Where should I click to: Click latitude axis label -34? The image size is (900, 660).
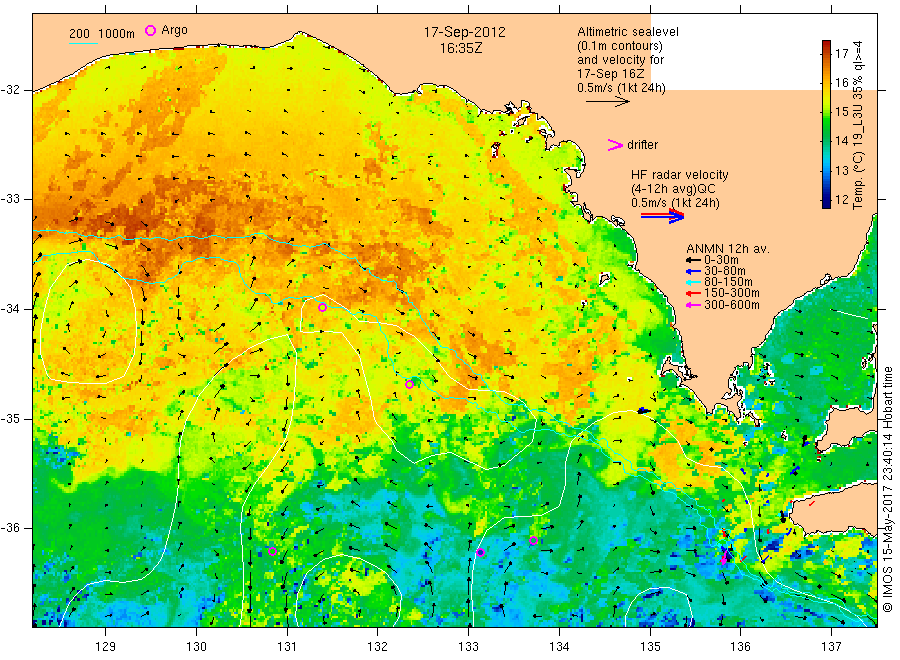coord(10,309)
